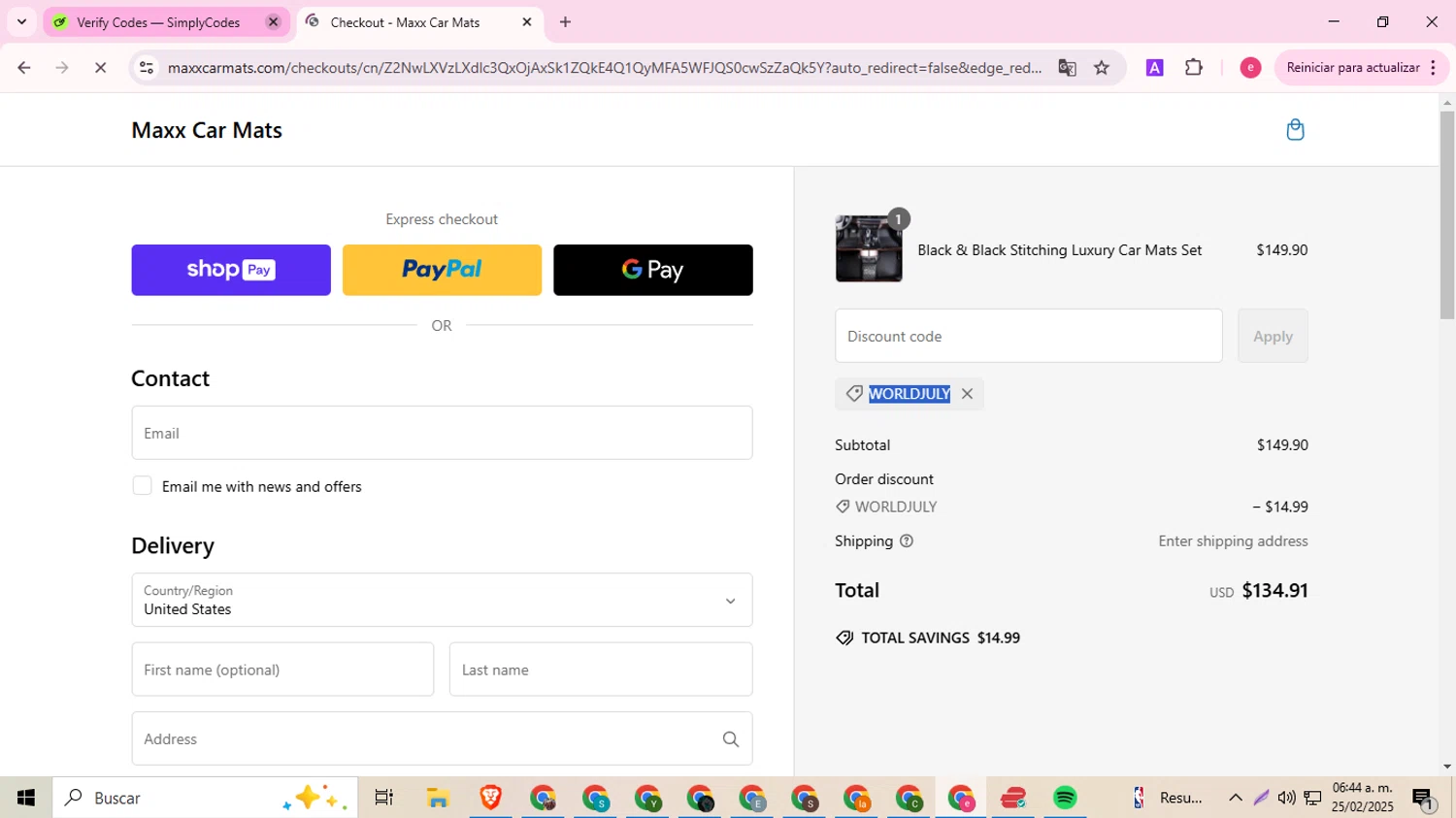
Task: Open the Country/Region dropdown
Action: pyautogui.click(x=442, y=600)
